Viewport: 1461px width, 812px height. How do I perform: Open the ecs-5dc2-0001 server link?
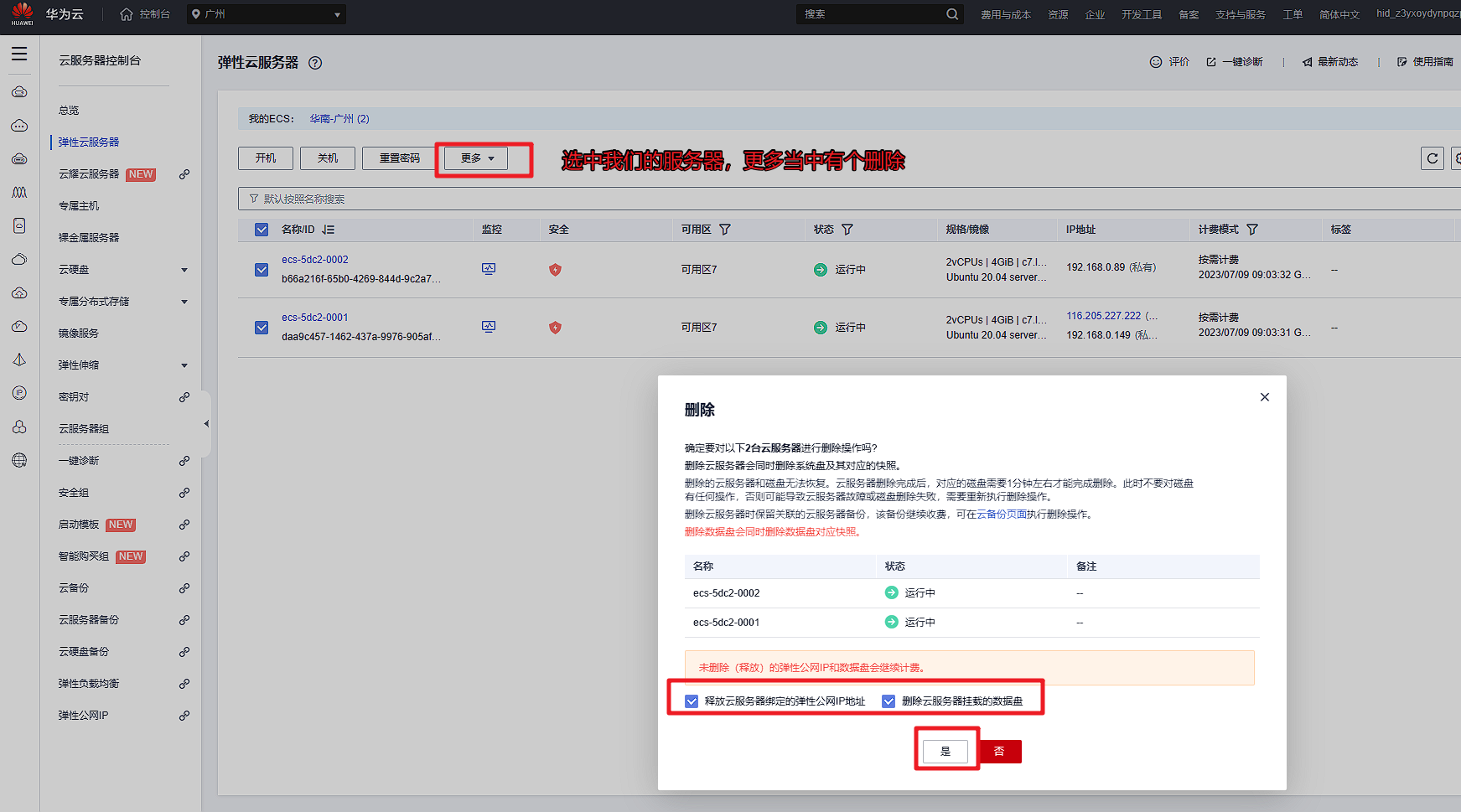click(315, 318)
